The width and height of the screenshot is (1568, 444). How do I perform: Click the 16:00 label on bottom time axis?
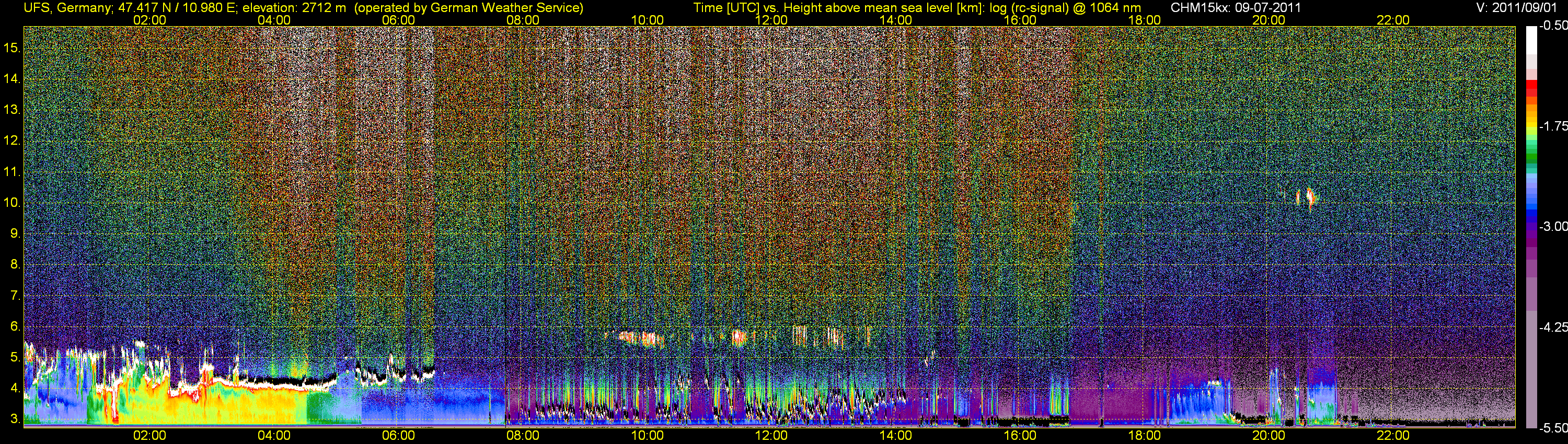pyautogui.click(x=1020, y=436)
